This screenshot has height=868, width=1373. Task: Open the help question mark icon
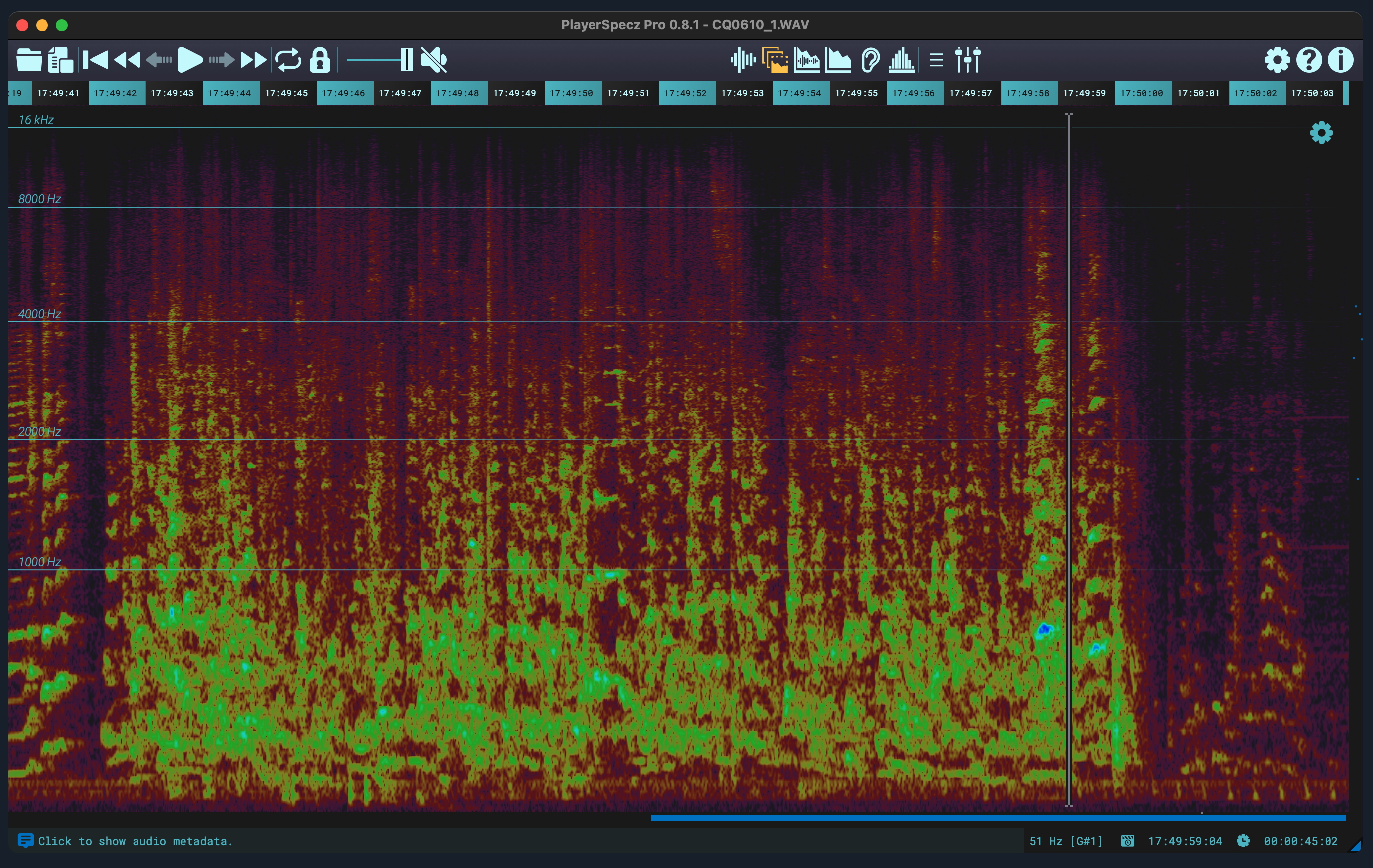1309,60
